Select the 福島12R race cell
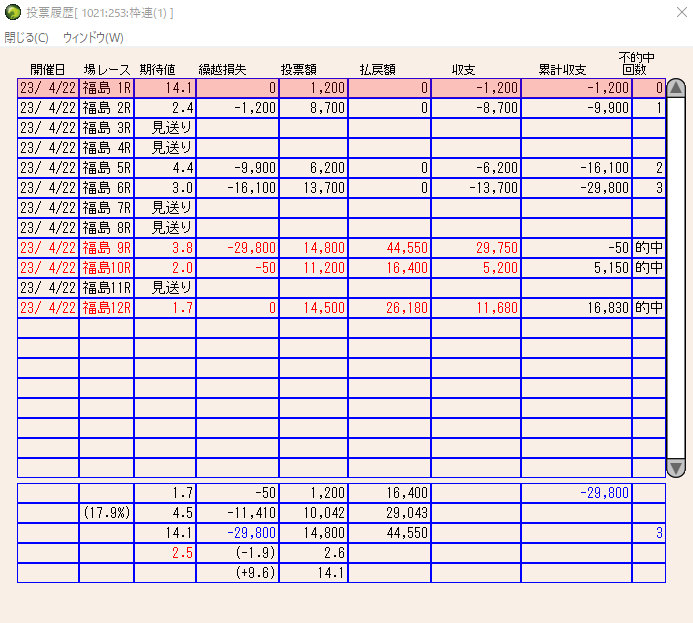693x623 pixels. [107, 308]
